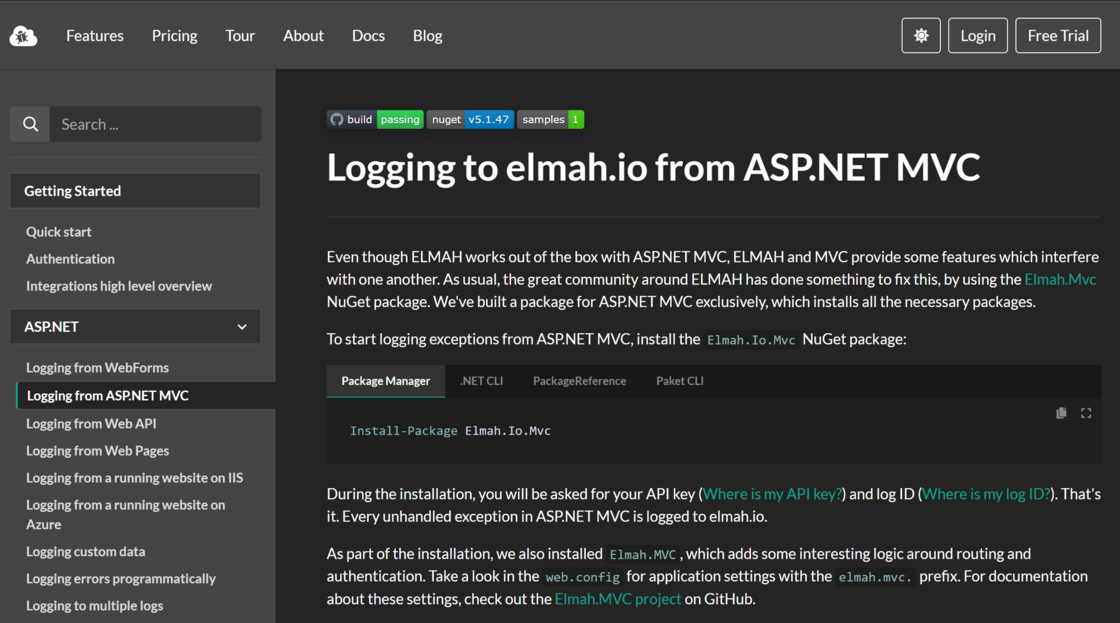This screenshot has height=623, width=1120.
Task: Navigate to Docs
Action: coord(369,36)
